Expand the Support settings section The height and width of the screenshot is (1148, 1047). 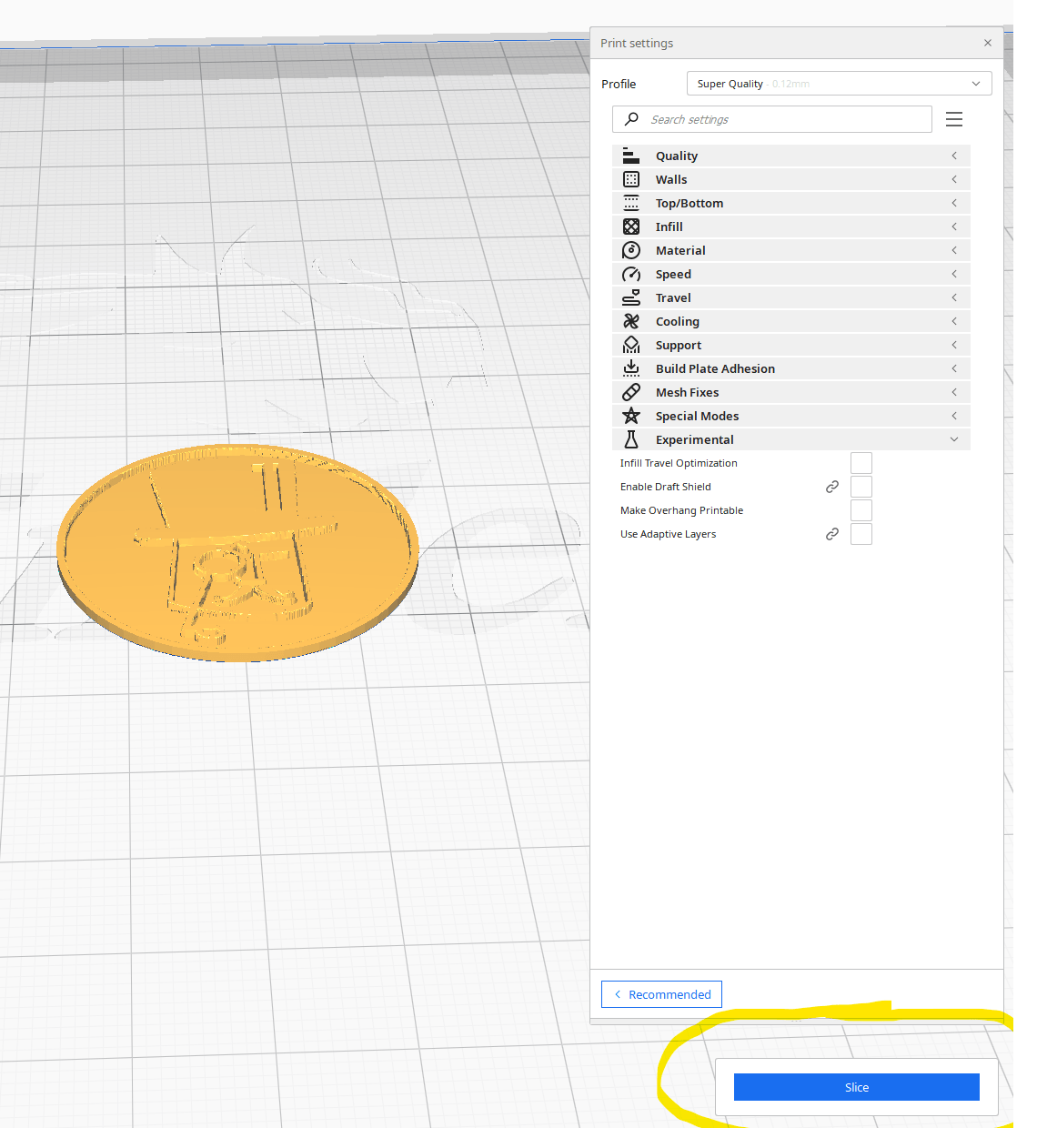(x=790, y=345)
